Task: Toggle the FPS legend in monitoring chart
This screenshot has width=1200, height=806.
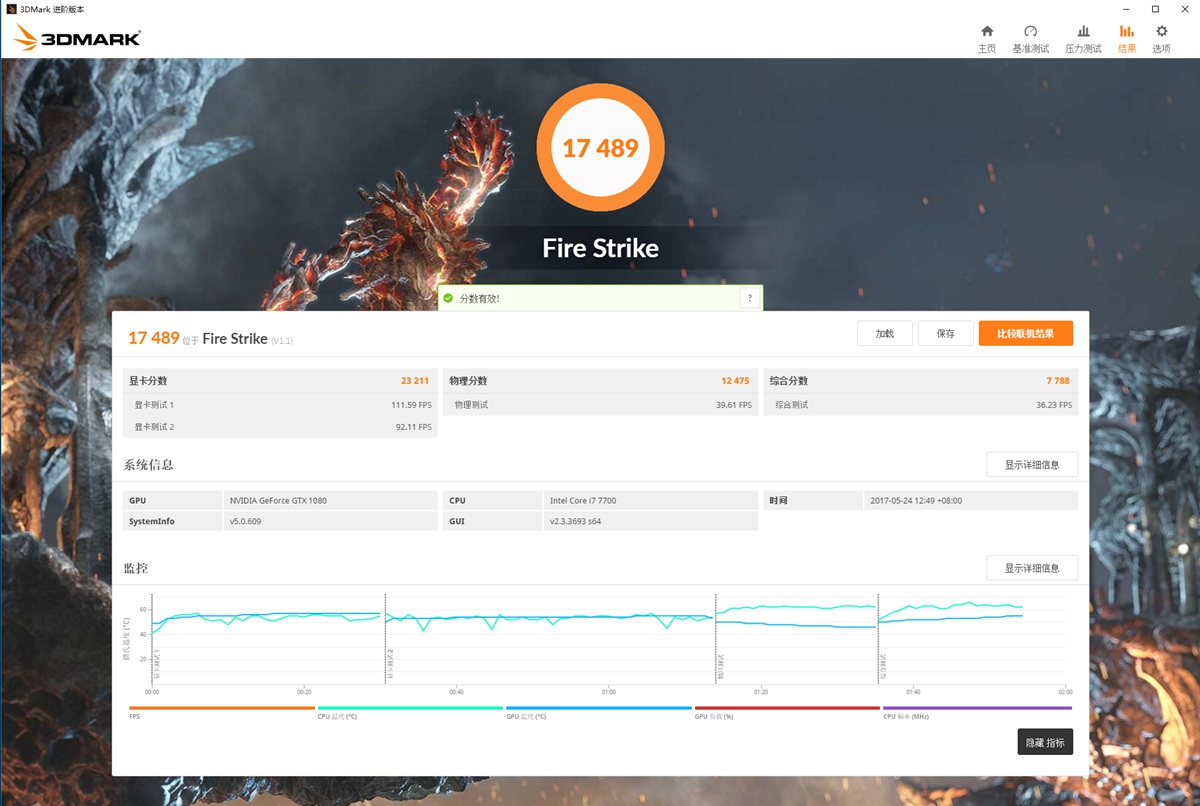Action: tap(221, 712)
